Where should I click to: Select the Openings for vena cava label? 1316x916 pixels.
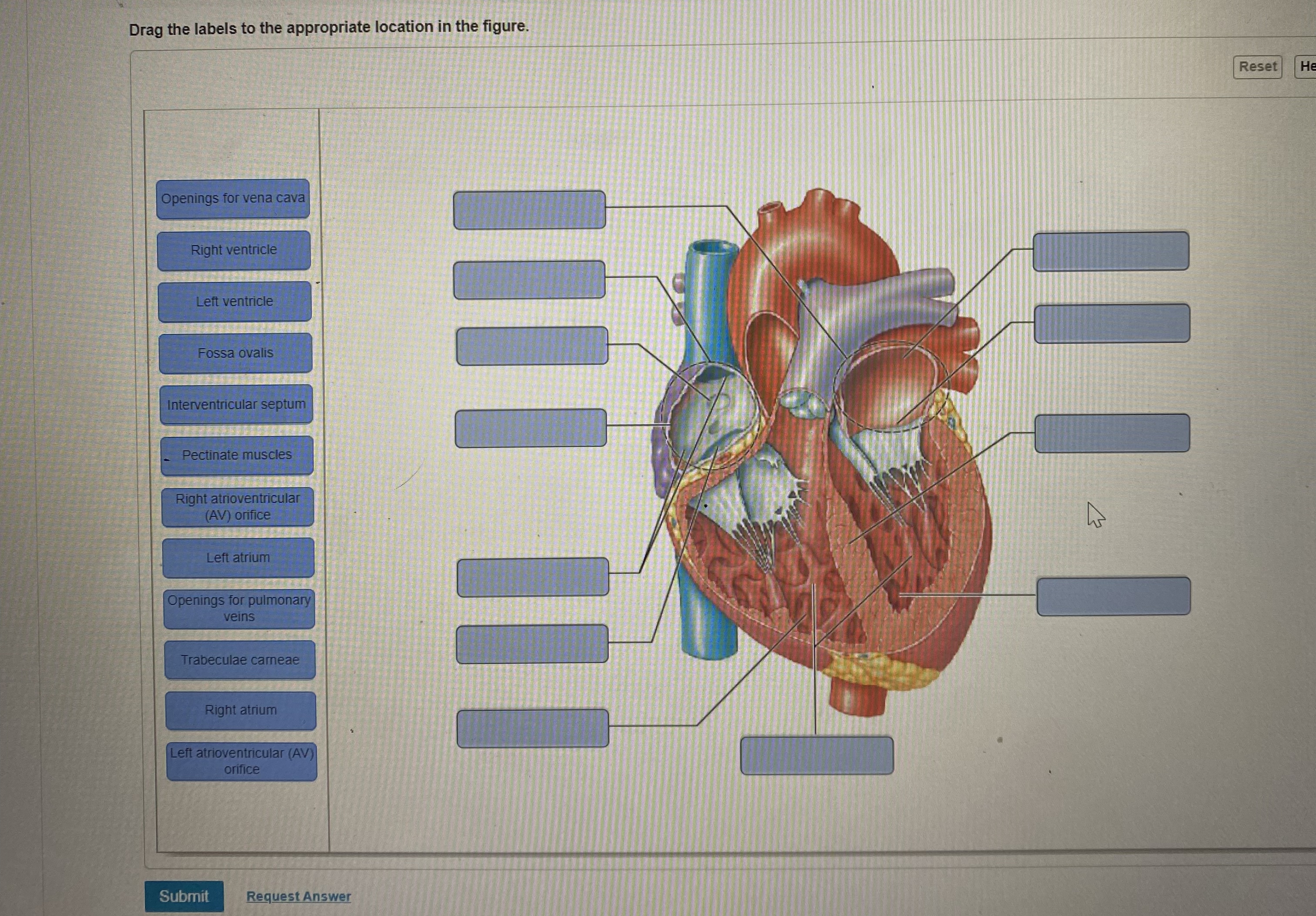coord(233,199)
